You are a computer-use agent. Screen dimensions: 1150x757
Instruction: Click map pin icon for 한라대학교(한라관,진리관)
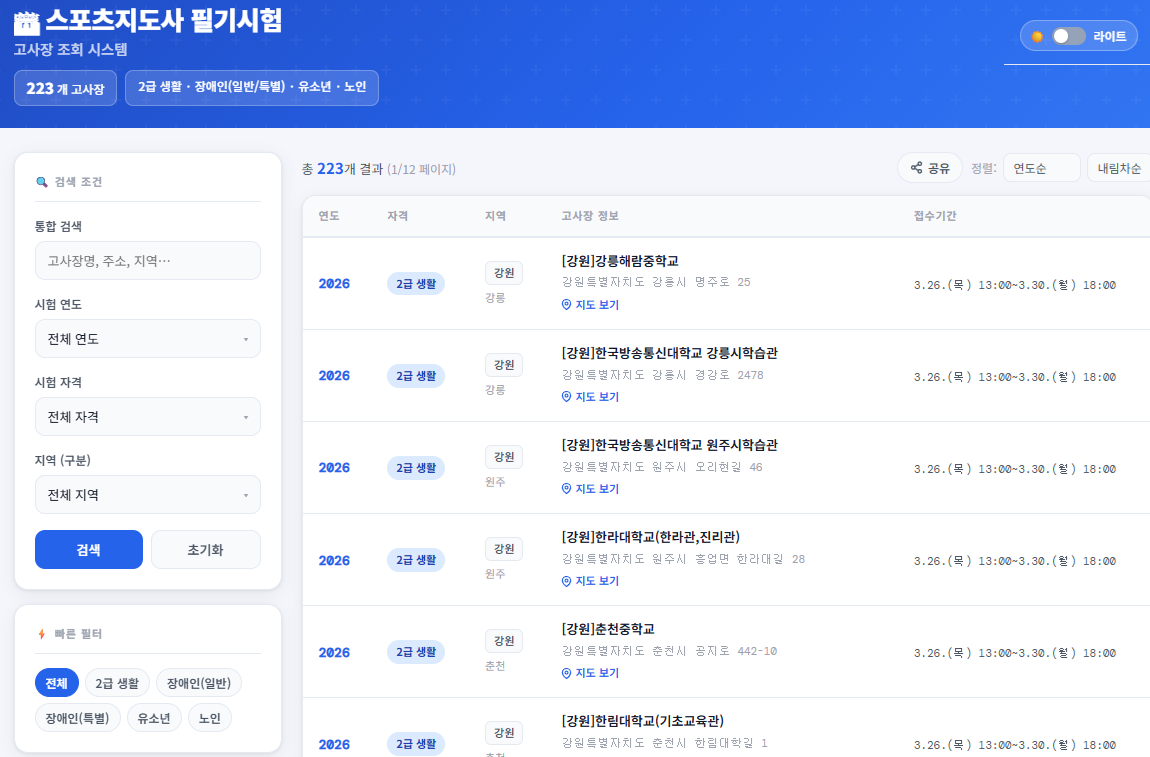[567, 581]
